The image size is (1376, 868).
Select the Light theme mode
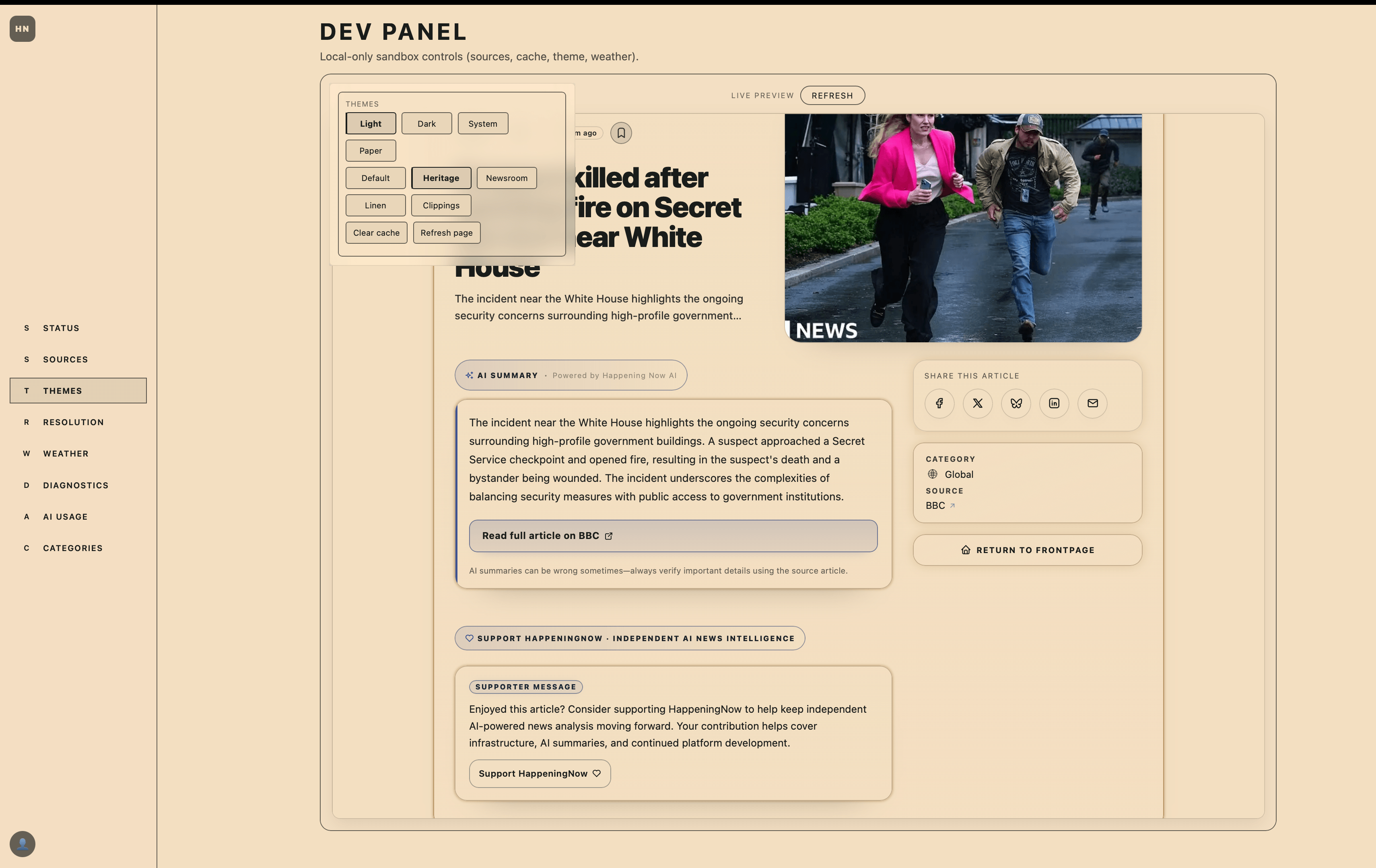pyautogui.click(x=371, y=123)
